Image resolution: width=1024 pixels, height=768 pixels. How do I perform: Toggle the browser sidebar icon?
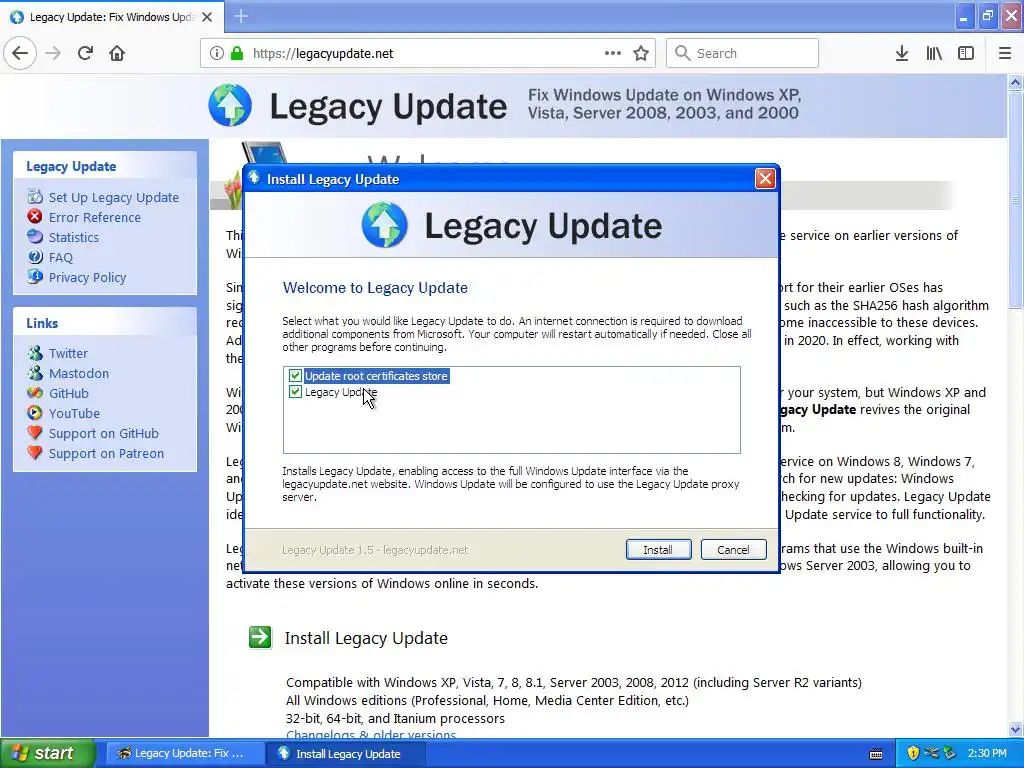coord(966,54)
